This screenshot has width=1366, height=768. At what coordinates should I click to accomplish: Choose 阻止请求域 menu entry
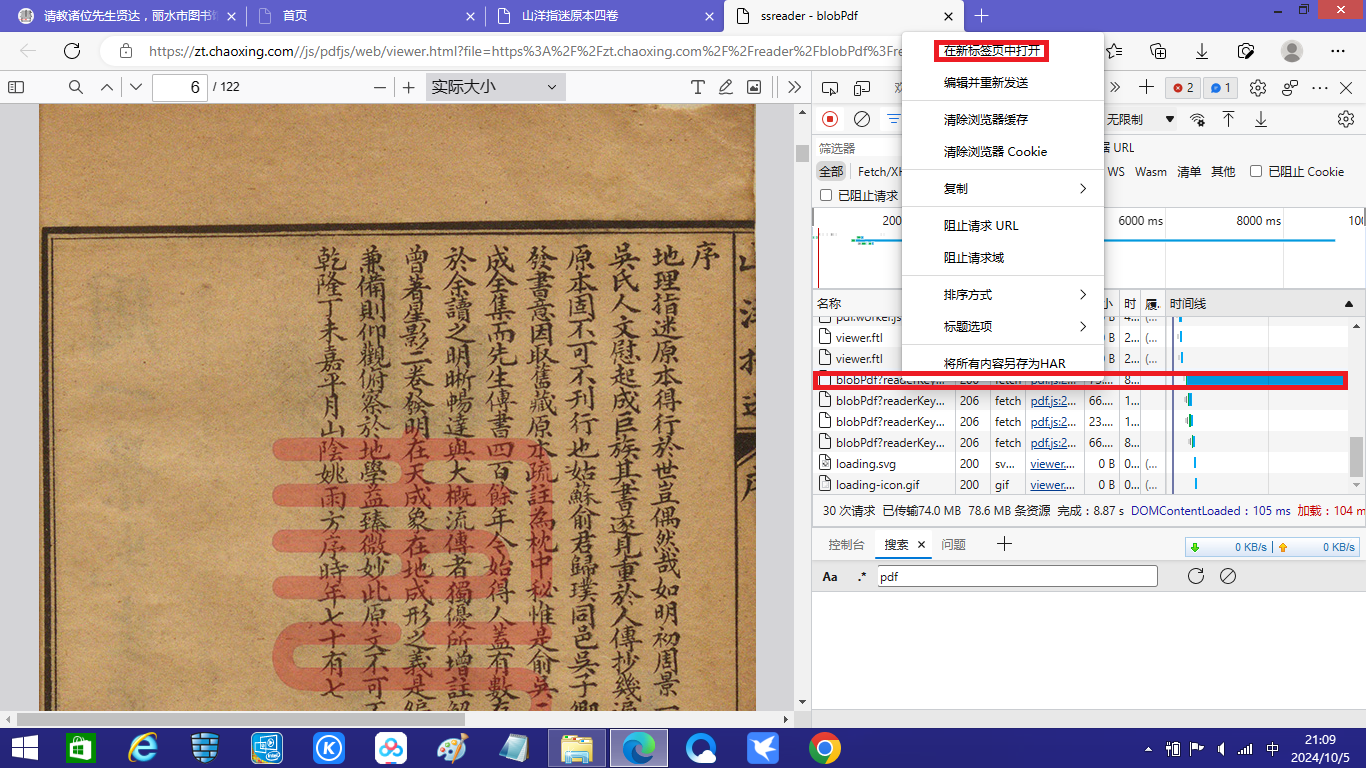tap(1003, 257)
